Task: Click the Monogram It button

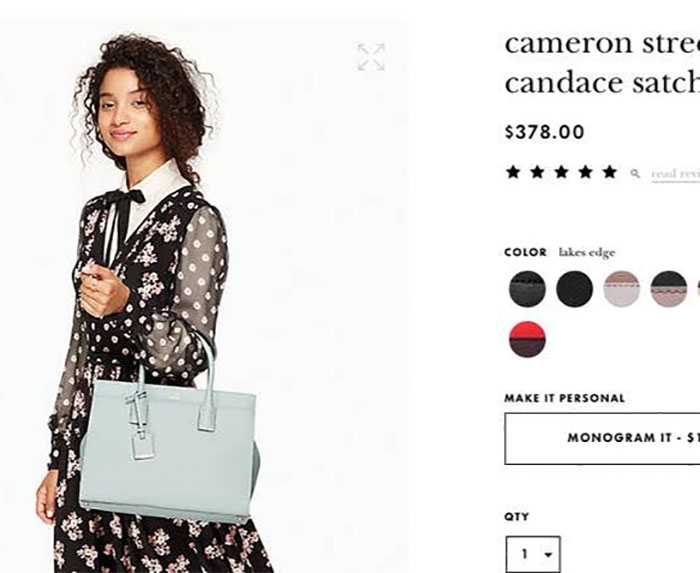Action: (x=602, y=439)
